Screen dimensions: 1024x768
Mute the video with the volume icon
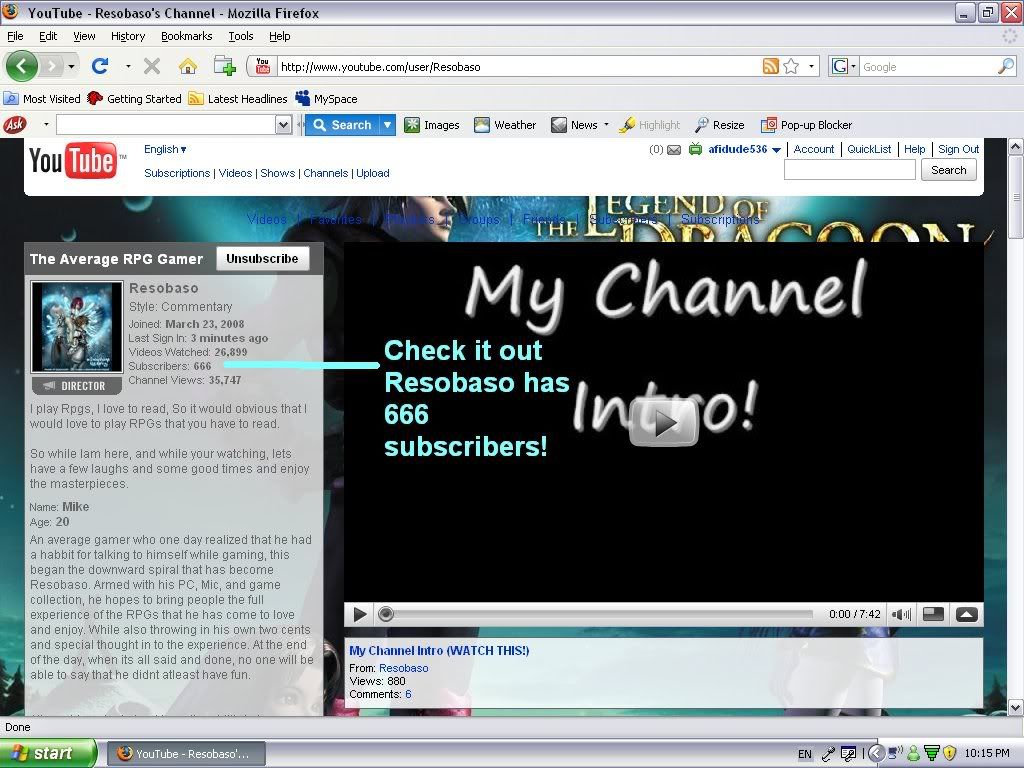click(901, 615)
